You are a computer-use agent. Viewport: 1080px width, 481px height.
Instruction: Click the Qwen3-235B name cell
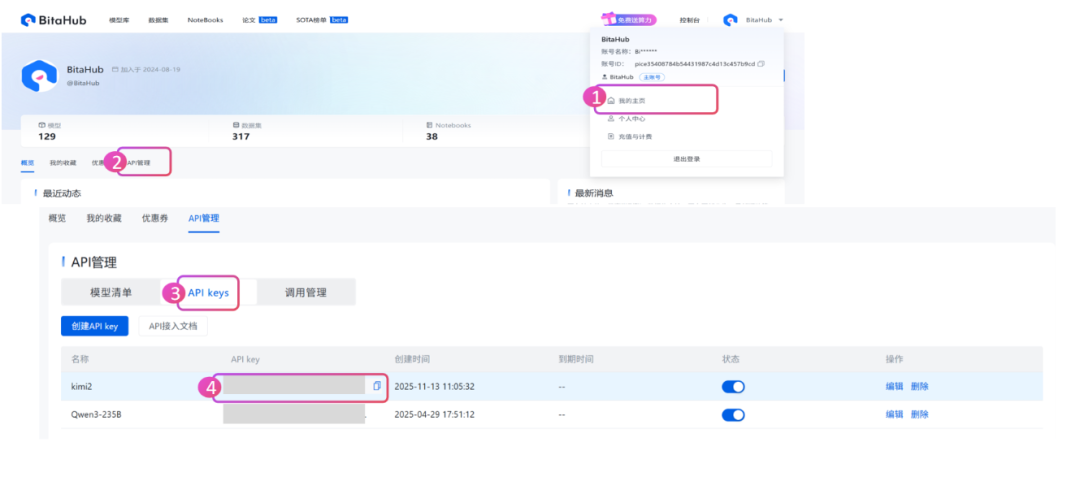96,414
